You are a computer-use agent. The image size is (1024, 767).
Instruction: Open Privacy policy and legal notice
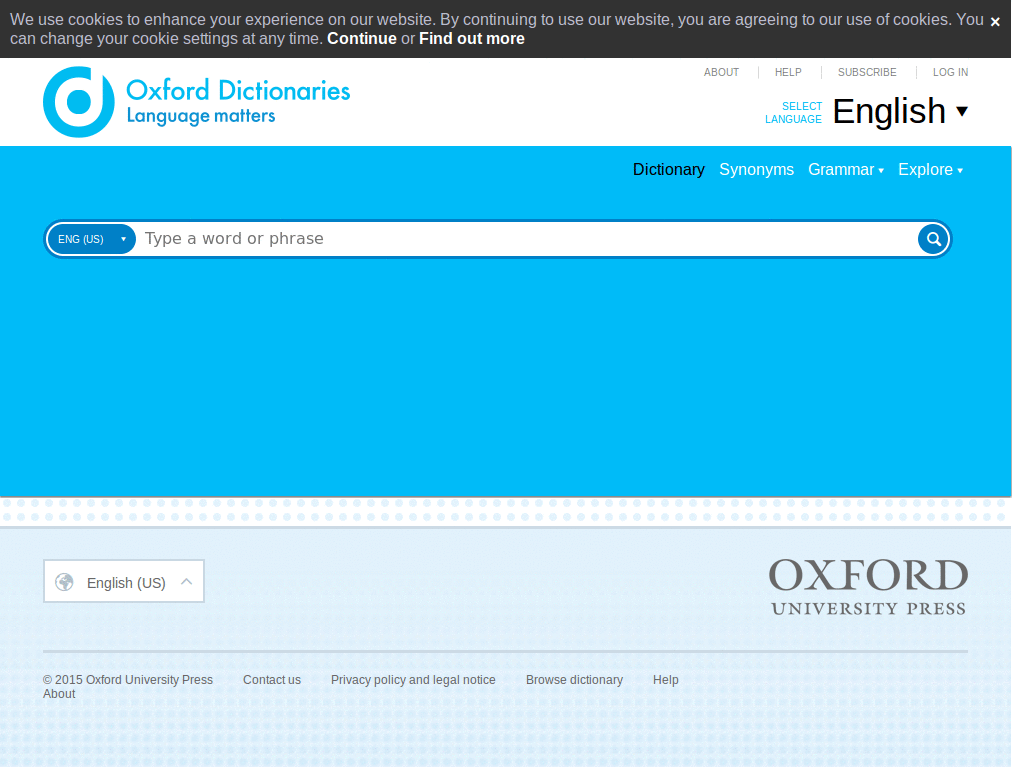413,679
